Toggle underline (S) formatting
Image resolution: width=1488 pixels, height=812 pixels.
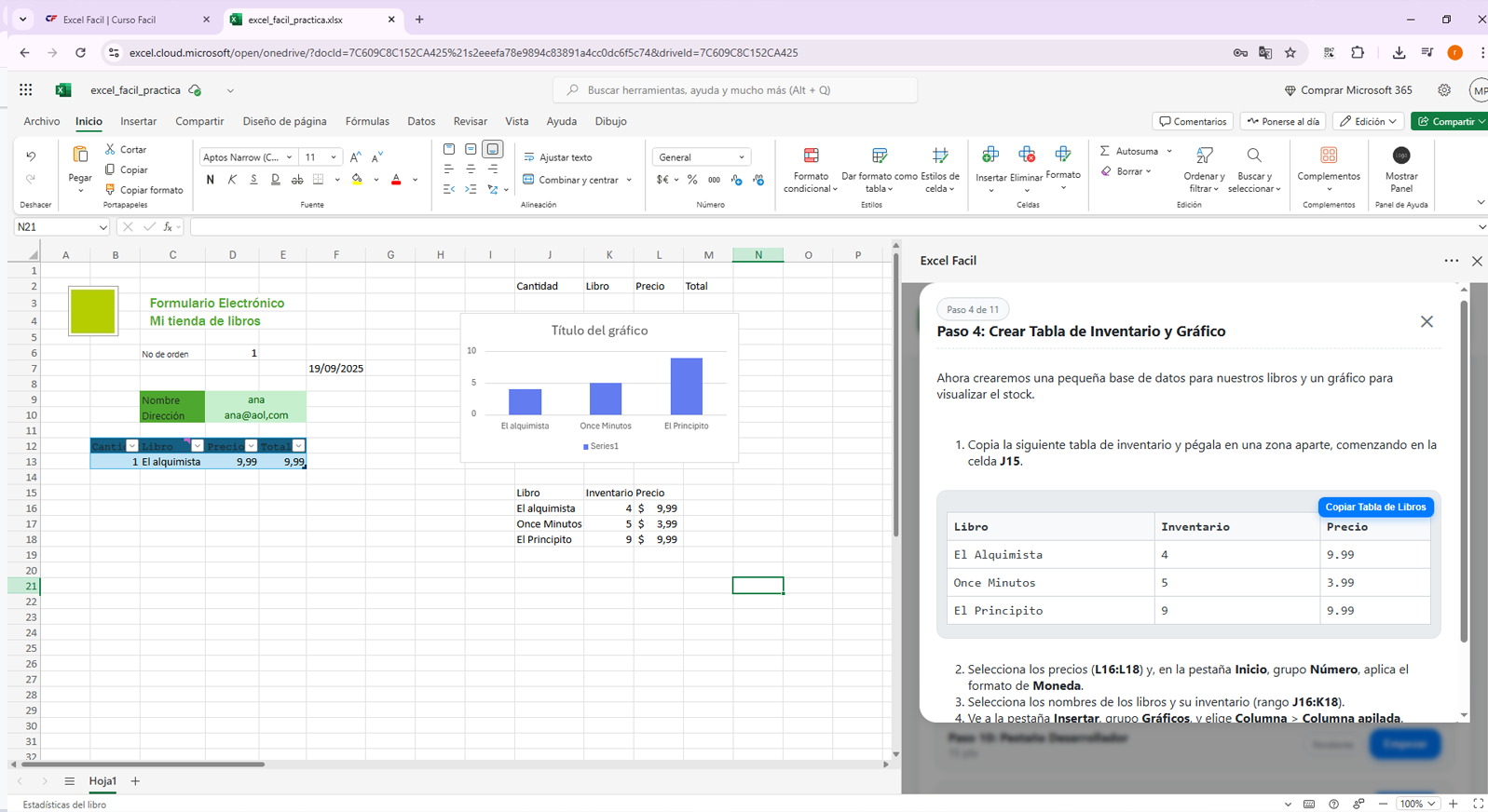[253, 180]
